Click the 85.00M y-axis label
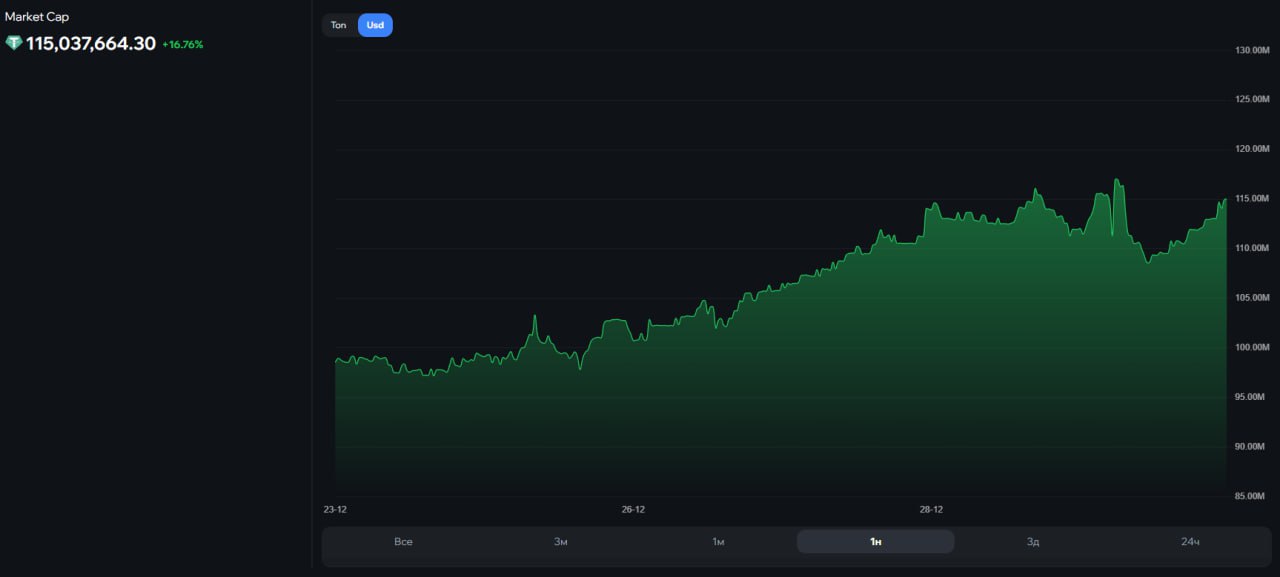The image size is (1280, 577). pyautogui.click(x=1252, y=496)
